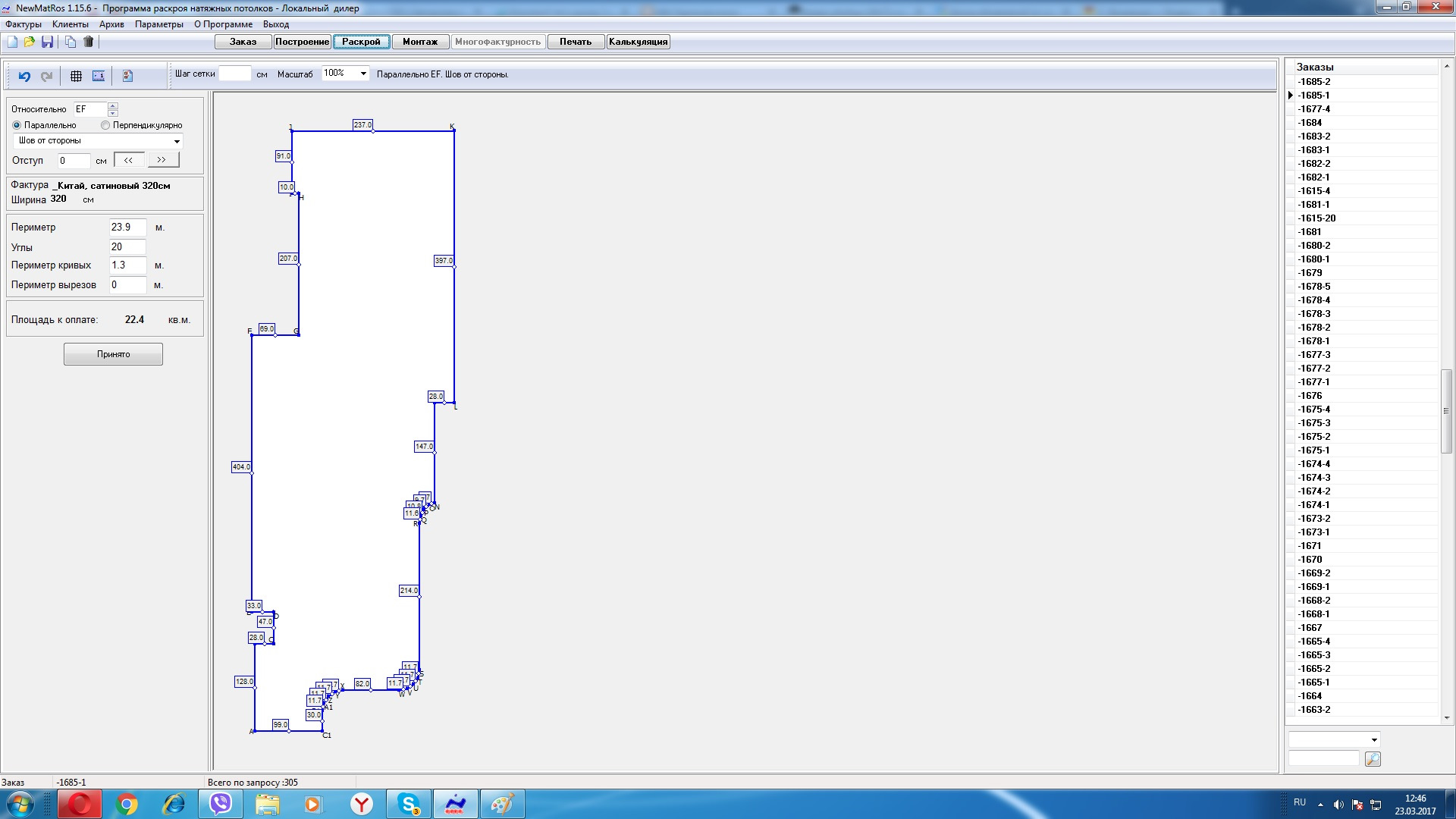Click the ruler dimensions icon
Image resolution: width=1456 pixels, height=819 pixels.
[x=99, y=76]
